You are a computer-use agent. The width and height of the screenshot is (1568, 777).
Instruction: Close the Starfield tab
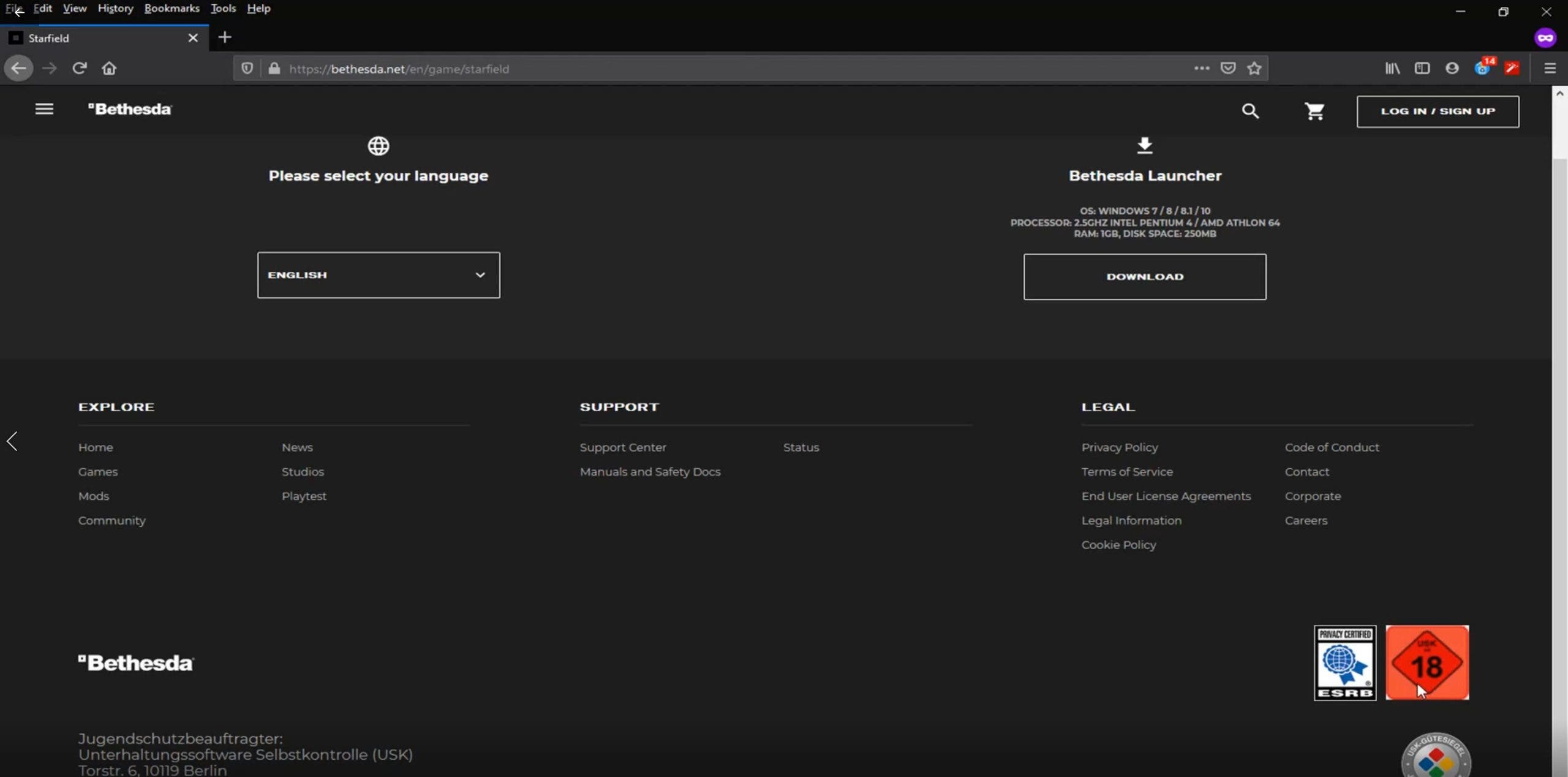(x=193, y=38)
